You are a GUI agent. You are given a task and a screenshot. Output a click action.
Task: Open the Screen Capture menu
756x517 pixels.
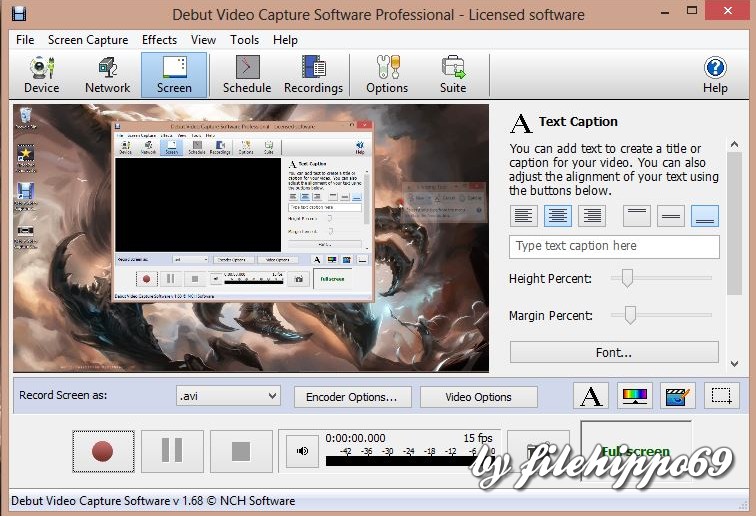pyautogui.click(x=88, y=40)
